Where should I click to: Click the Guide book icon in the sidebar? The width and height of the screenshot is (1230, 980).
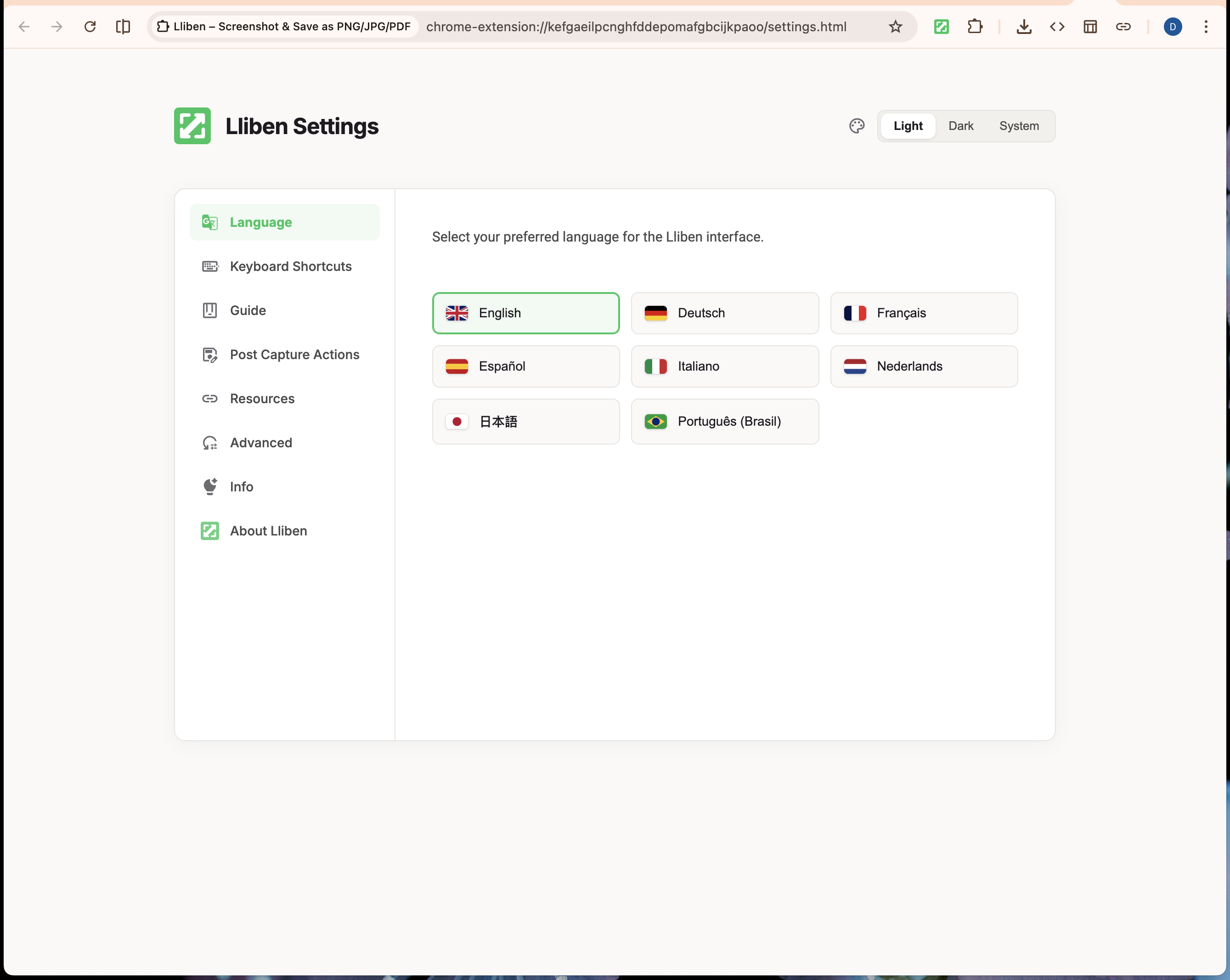[209, 310]
